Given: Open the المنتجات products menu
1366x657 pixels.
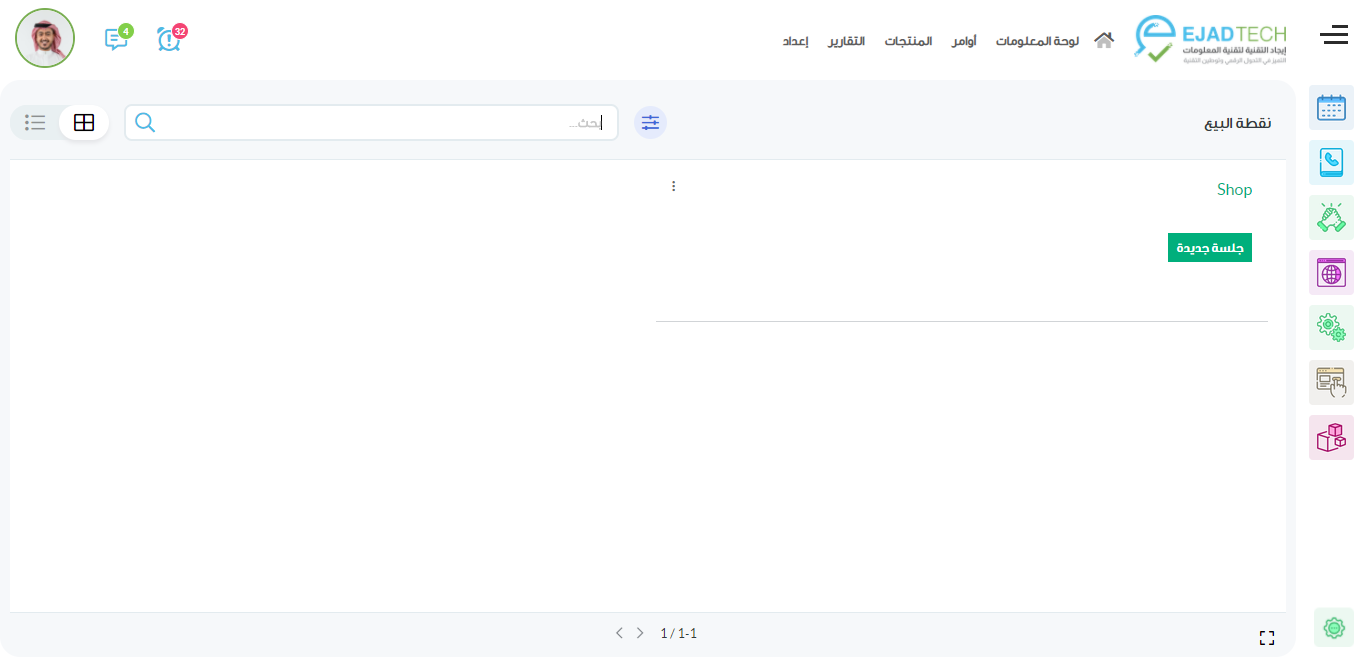Looking at the screenshot, I should [908, 41].
